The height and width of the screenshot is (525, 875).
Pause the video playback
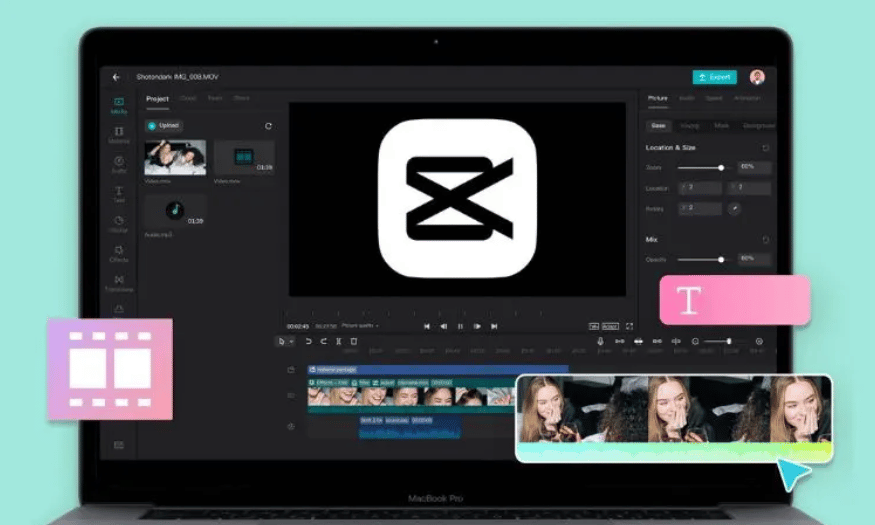pos(460,326)
